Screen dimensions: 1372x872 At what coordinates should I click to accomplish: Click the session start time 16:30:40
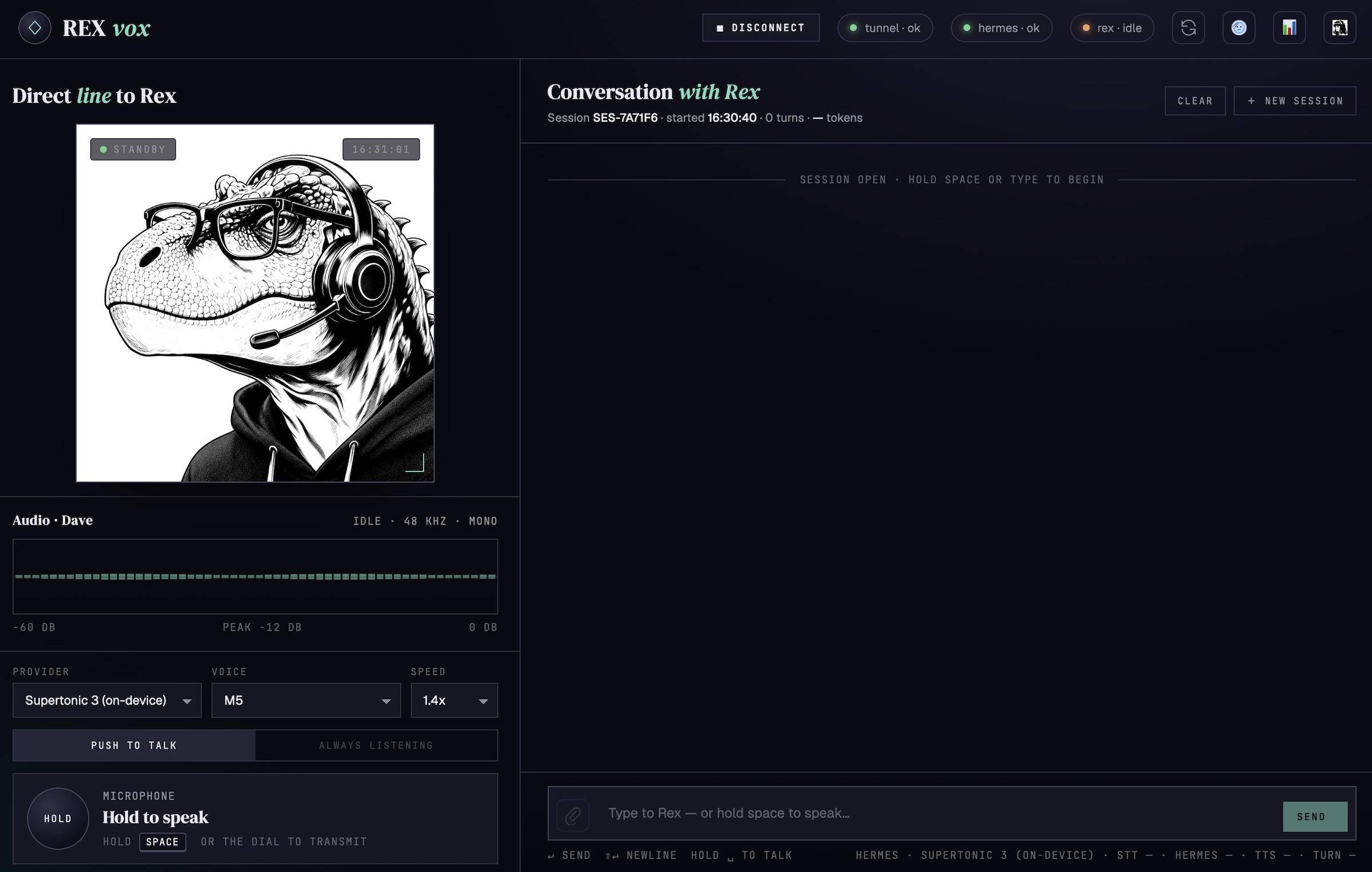[732, 118]
